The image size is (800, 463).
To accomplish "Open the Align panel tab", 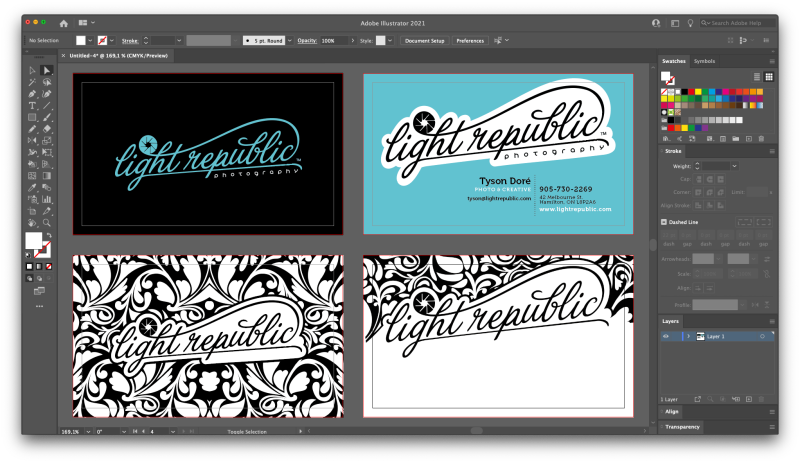I will click(671, 411).
